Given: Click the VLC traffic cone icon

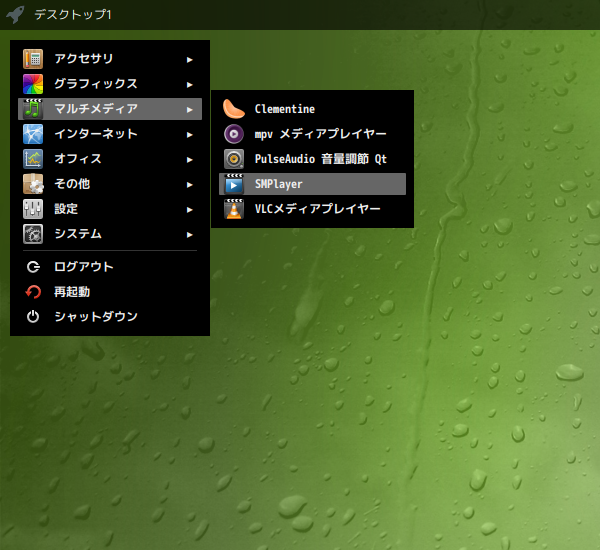Looking at the screenshot, I should click(x=234, y=209).
